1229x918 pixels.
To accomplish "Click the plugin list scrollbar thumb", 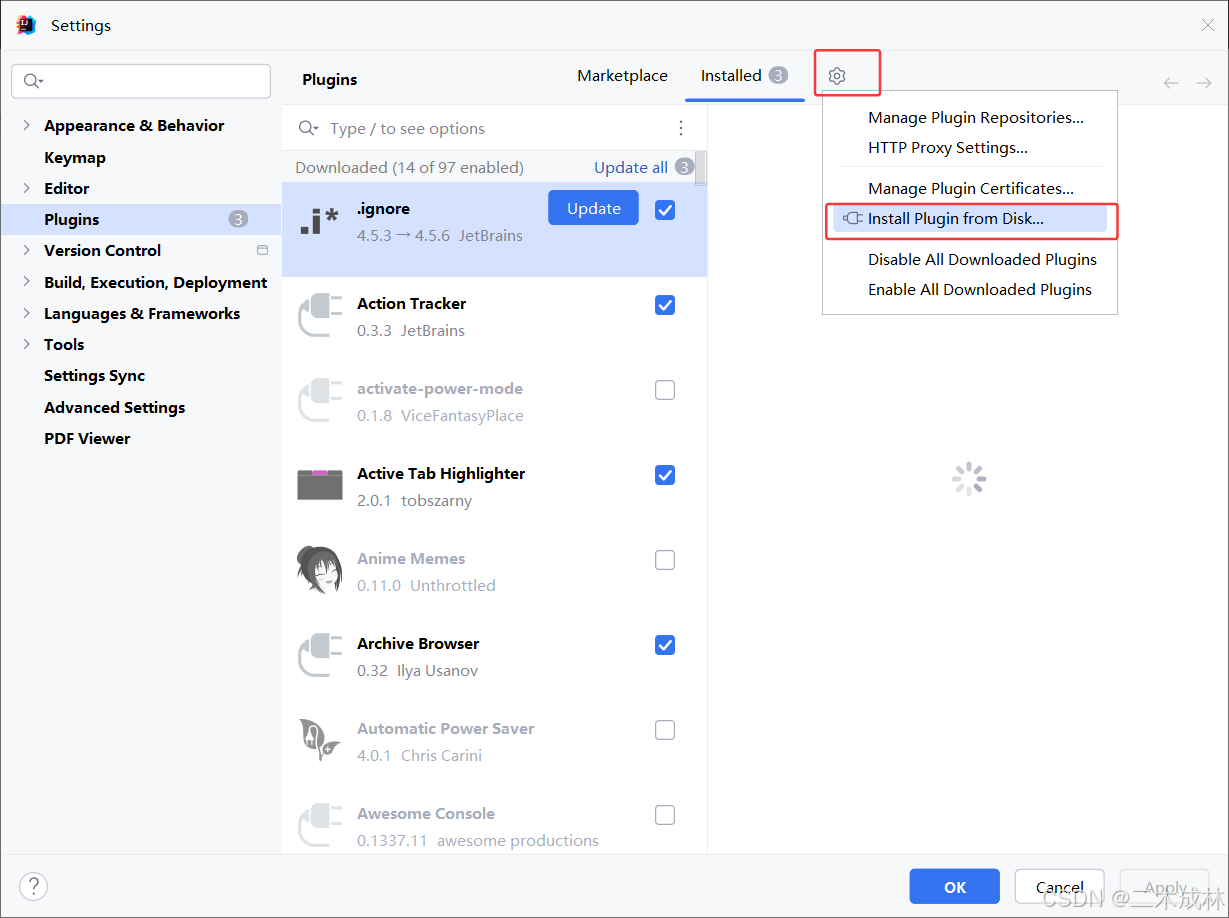I will (702, 168).
